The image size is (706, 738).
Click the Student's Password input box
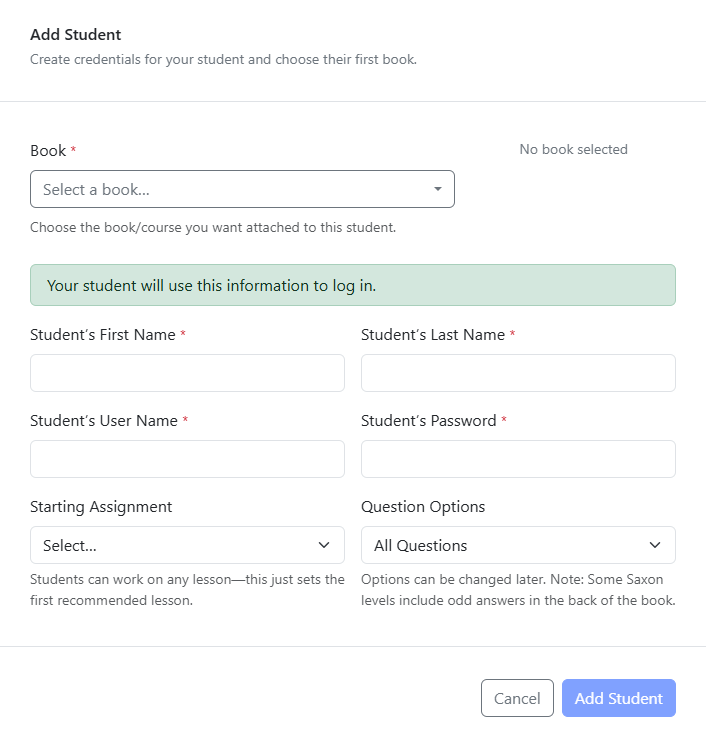(518, 459)
